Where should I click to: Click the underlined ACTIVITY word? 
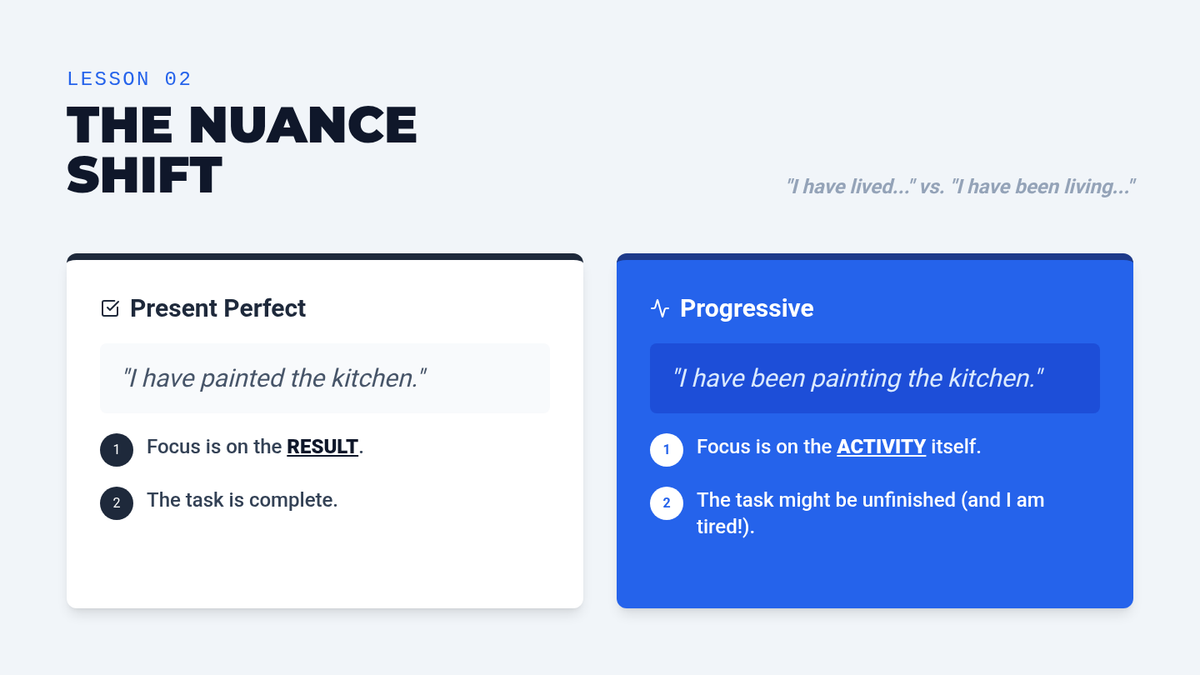click(x=880, y=447)
